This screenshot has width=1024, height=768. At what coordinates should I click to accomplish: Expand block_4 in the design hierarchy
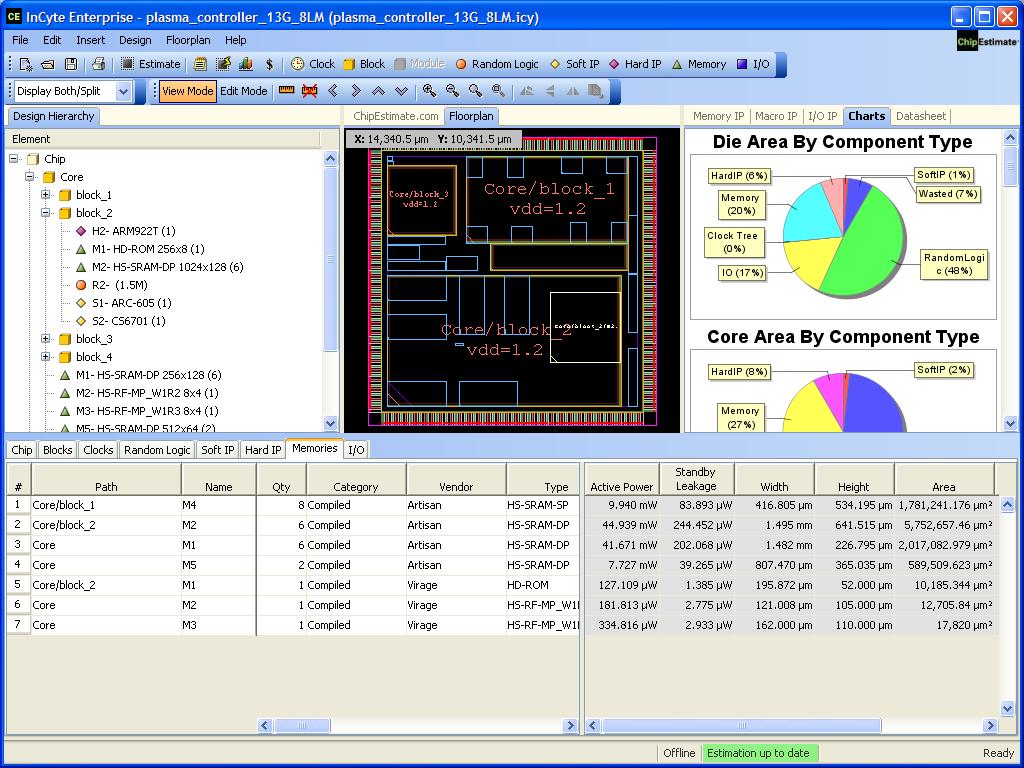pos(46,357)
